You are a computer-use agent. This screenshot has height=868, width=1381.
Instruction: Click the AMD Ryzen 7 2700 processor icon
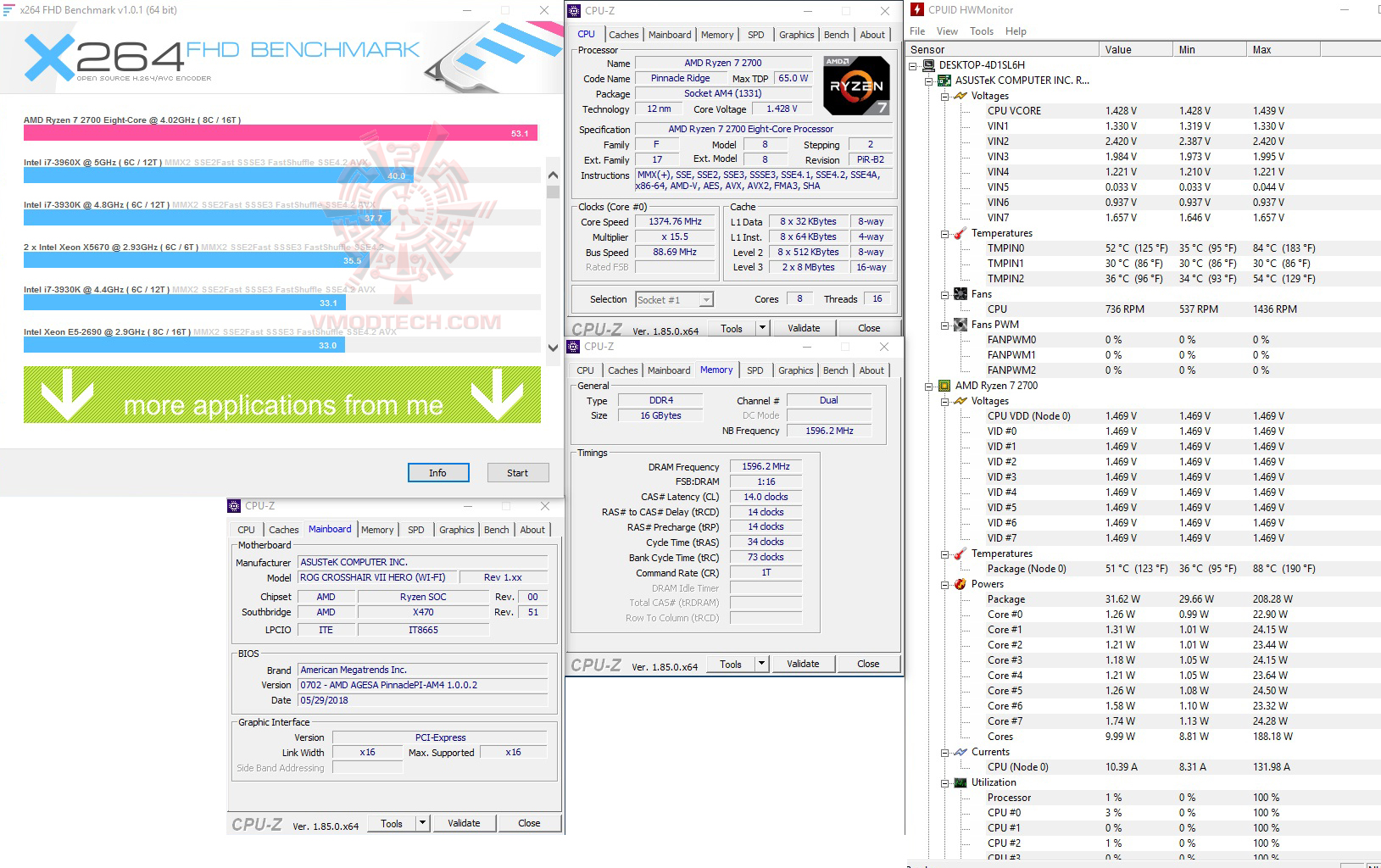pyautogui.click(x=946, y=386)
